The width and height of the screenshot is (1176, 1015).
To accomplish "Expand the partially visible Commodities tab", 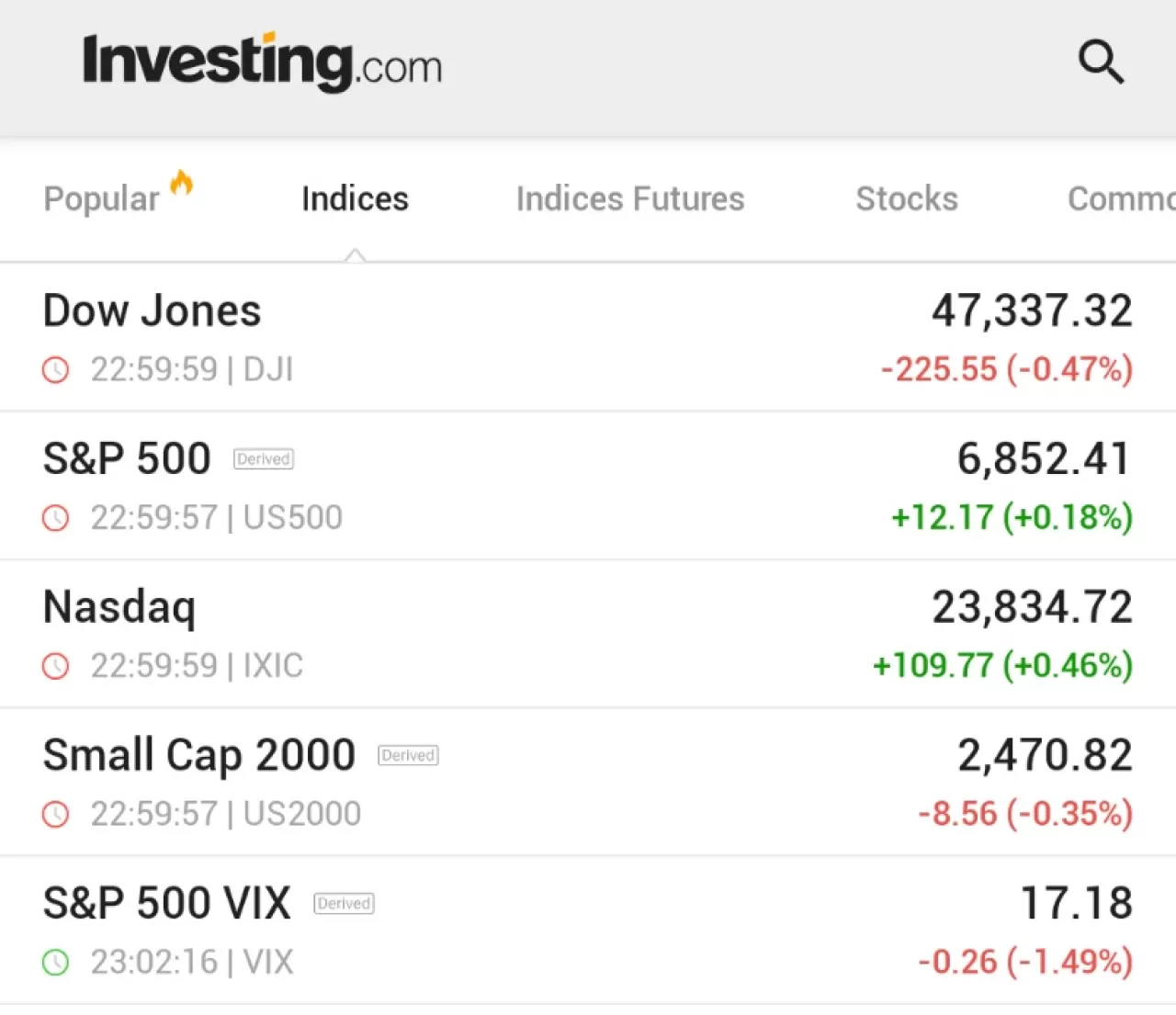I will 1119,198.
